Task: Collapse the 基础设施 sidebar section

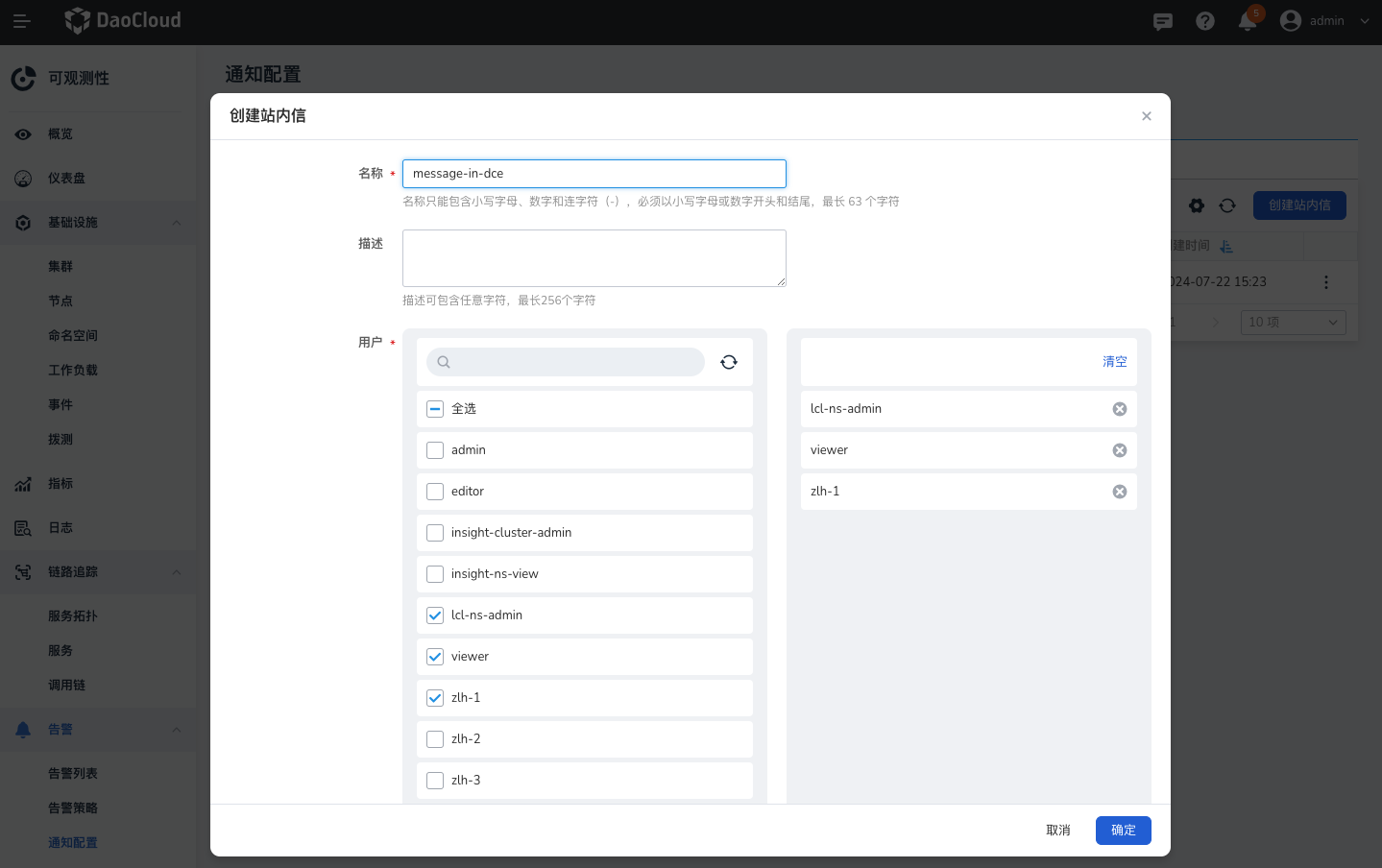Action: [x=176, y=223]
